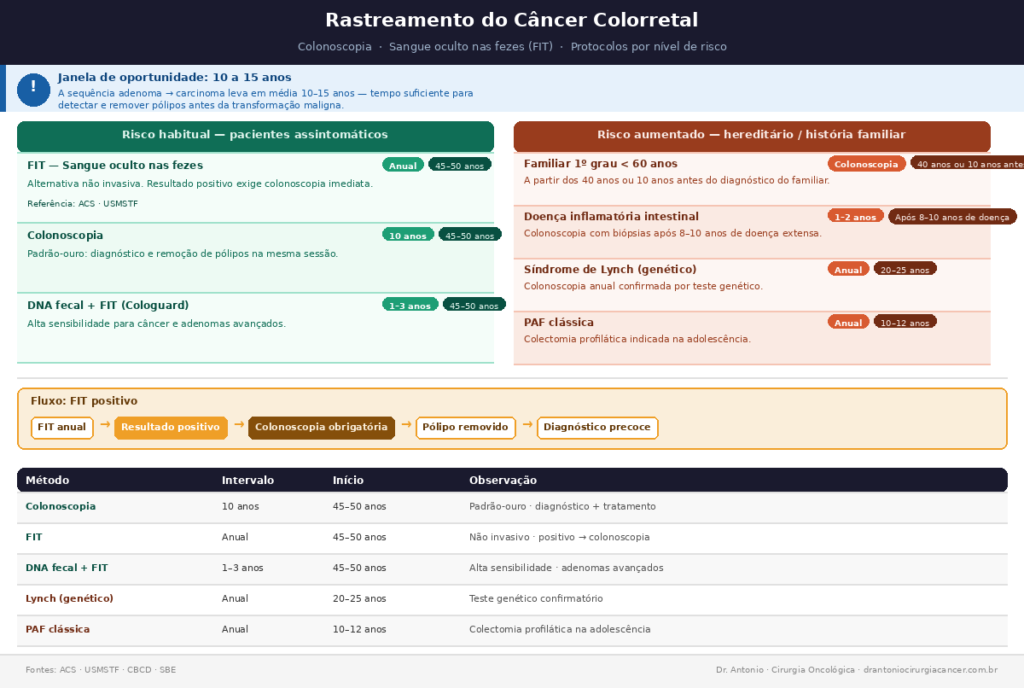Viewport: 1024px width, 688px height.
Task: Click 'Teste genético confirmatório' observation
Action: 536,598
